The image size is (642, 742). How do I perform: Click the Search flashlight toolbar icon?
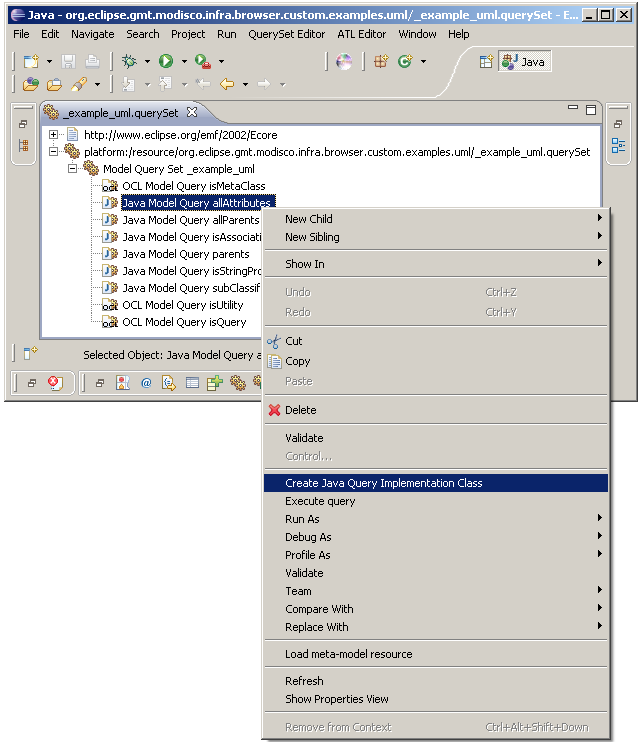tap(79, 84)
